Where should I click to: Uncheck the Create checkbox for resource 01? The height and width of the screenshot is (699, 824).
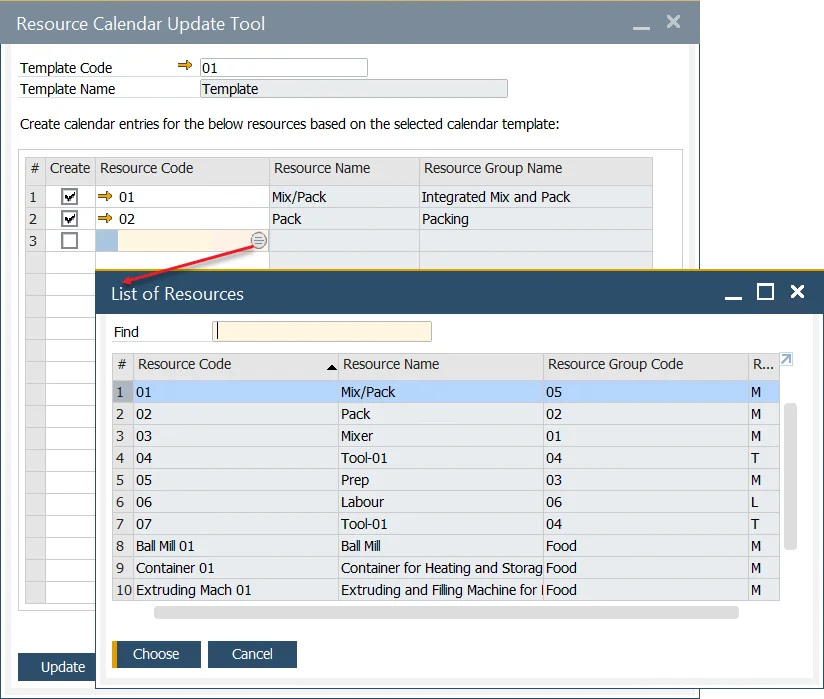tap(68, 196)
